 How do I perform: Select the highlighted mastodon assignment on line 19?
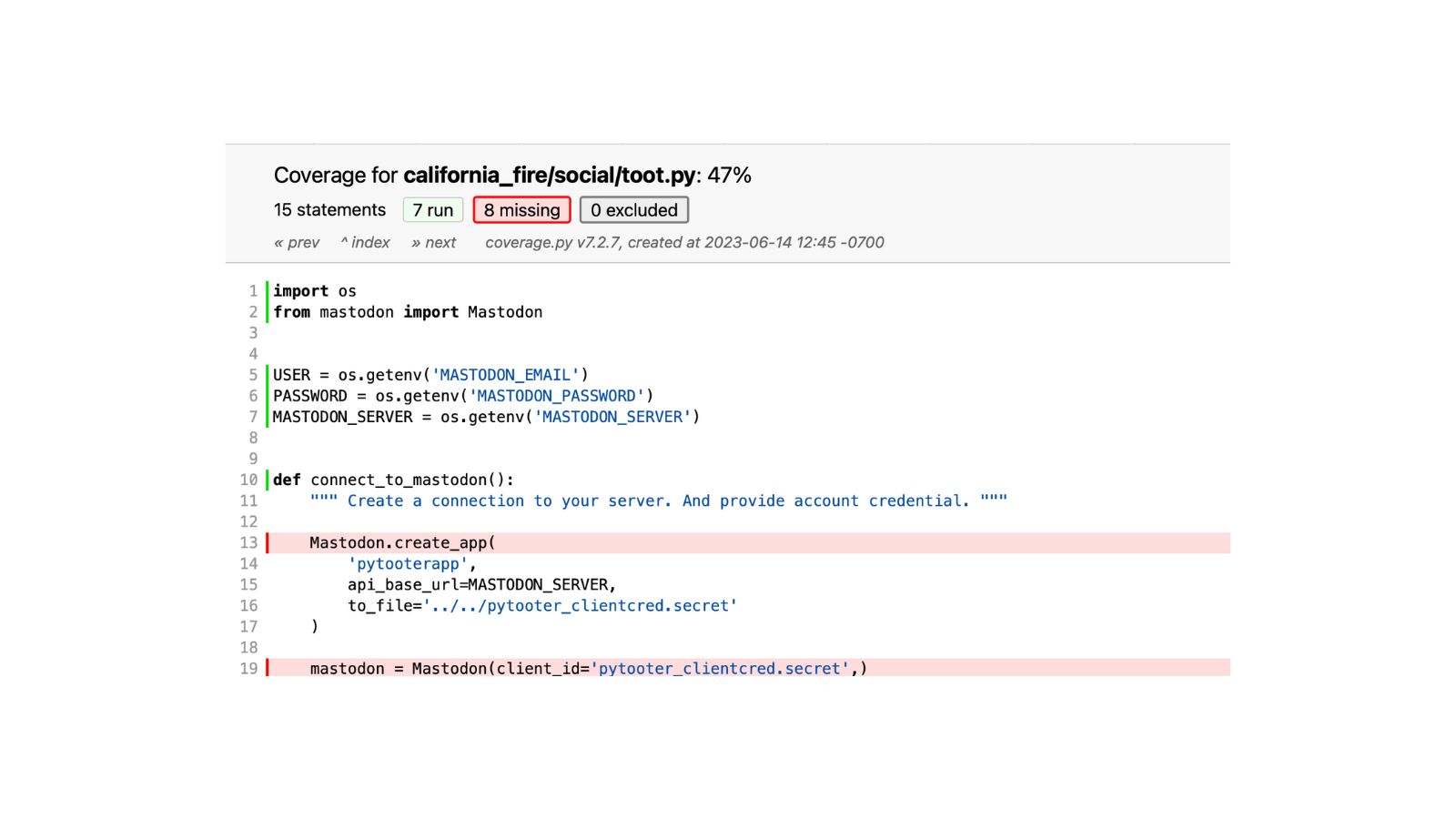click(587, 668)
